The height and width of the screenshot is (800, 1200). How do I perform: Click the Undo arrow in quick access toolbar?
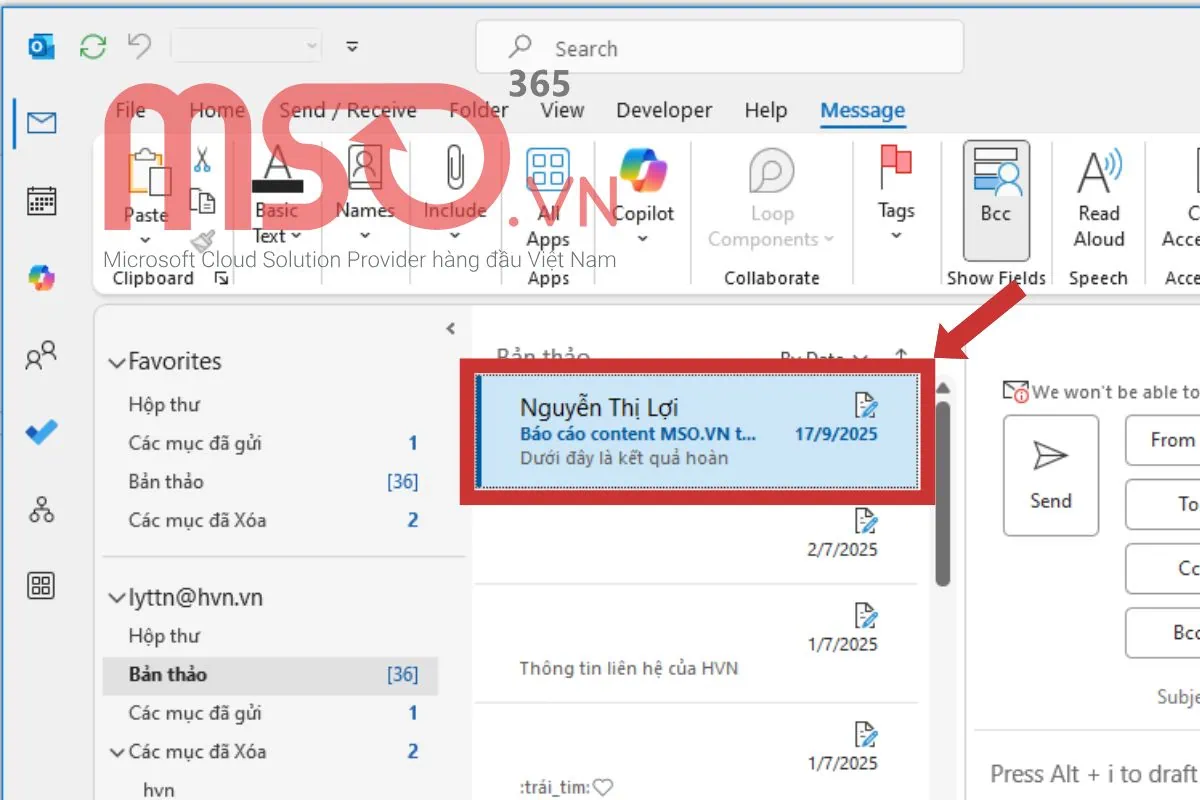tap(139, 47)
